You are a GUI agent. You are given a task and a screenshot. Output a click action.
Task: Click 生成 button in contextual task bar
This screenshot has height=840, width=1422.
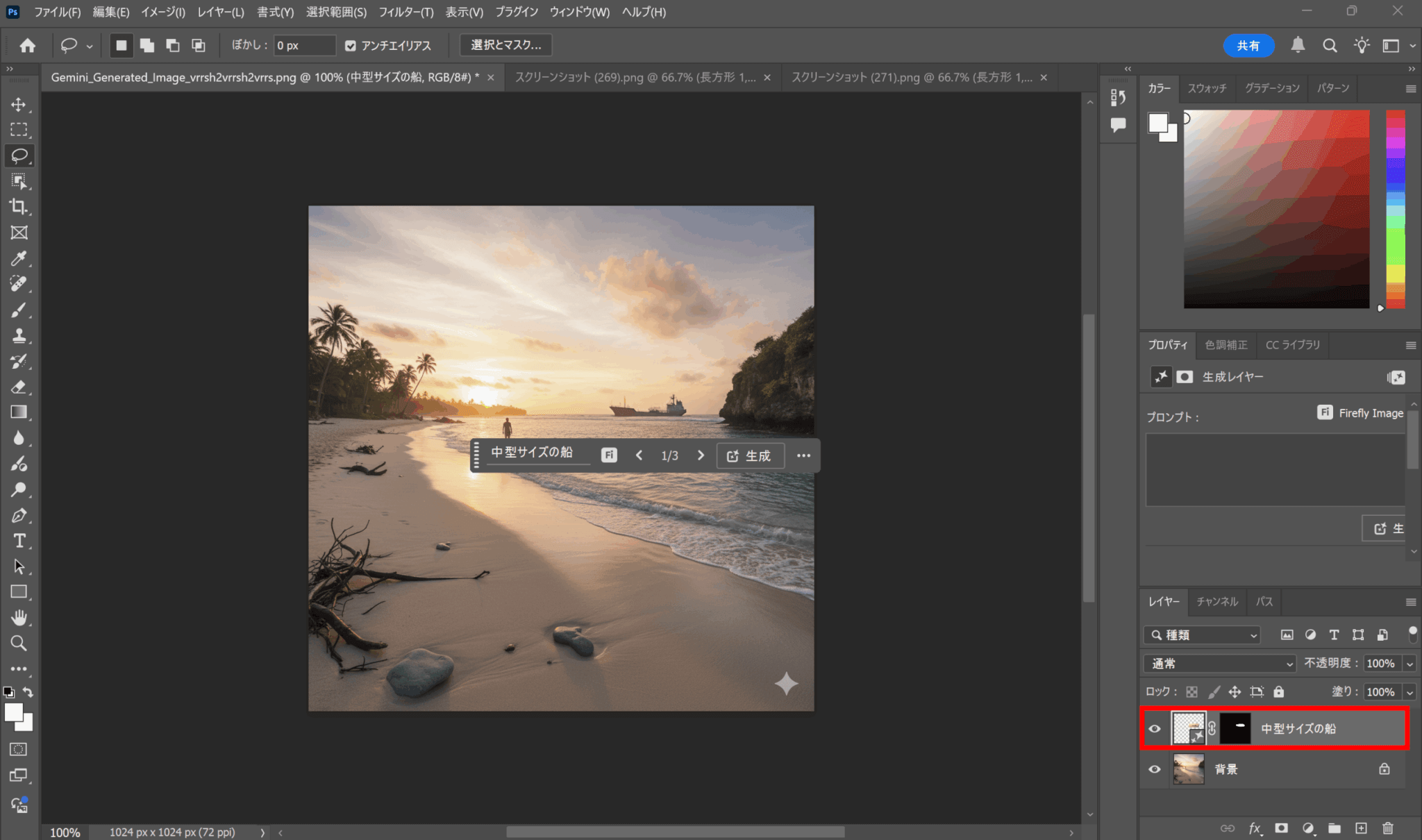tap(749, 456)
